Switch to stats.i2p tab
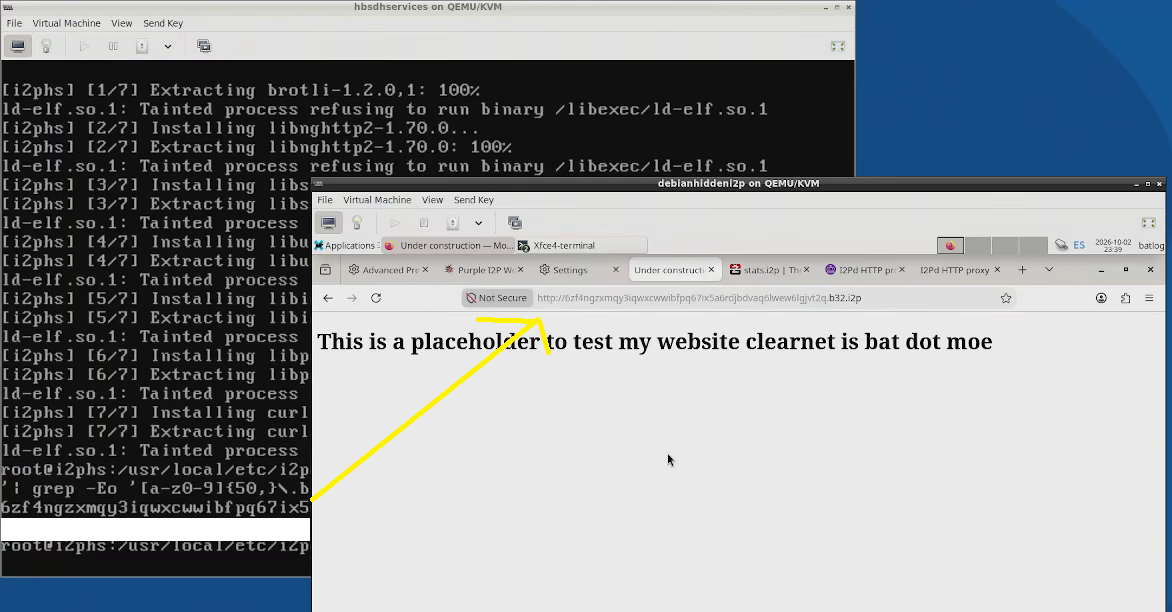 click(x=765, y=270)
